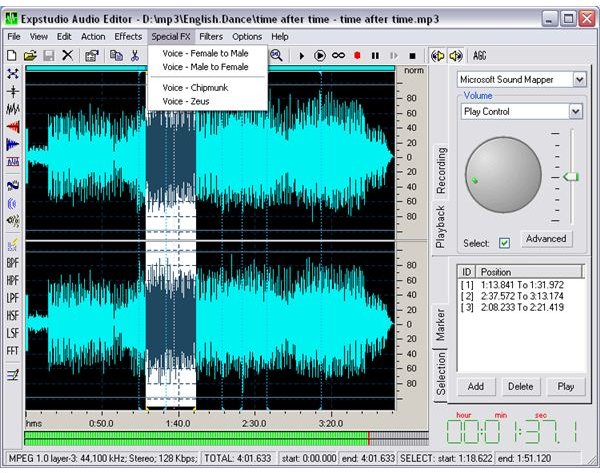Start recording with the red record button
This screenshot has height=473, width=600.
click(x=357, y=56)
